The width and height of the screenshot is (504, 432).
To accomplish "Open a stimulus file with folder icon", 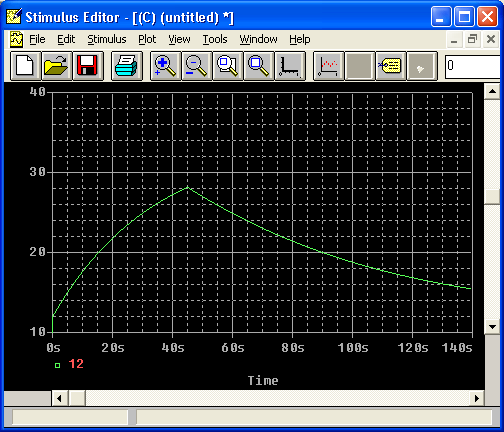I will [x=57, y=66].
